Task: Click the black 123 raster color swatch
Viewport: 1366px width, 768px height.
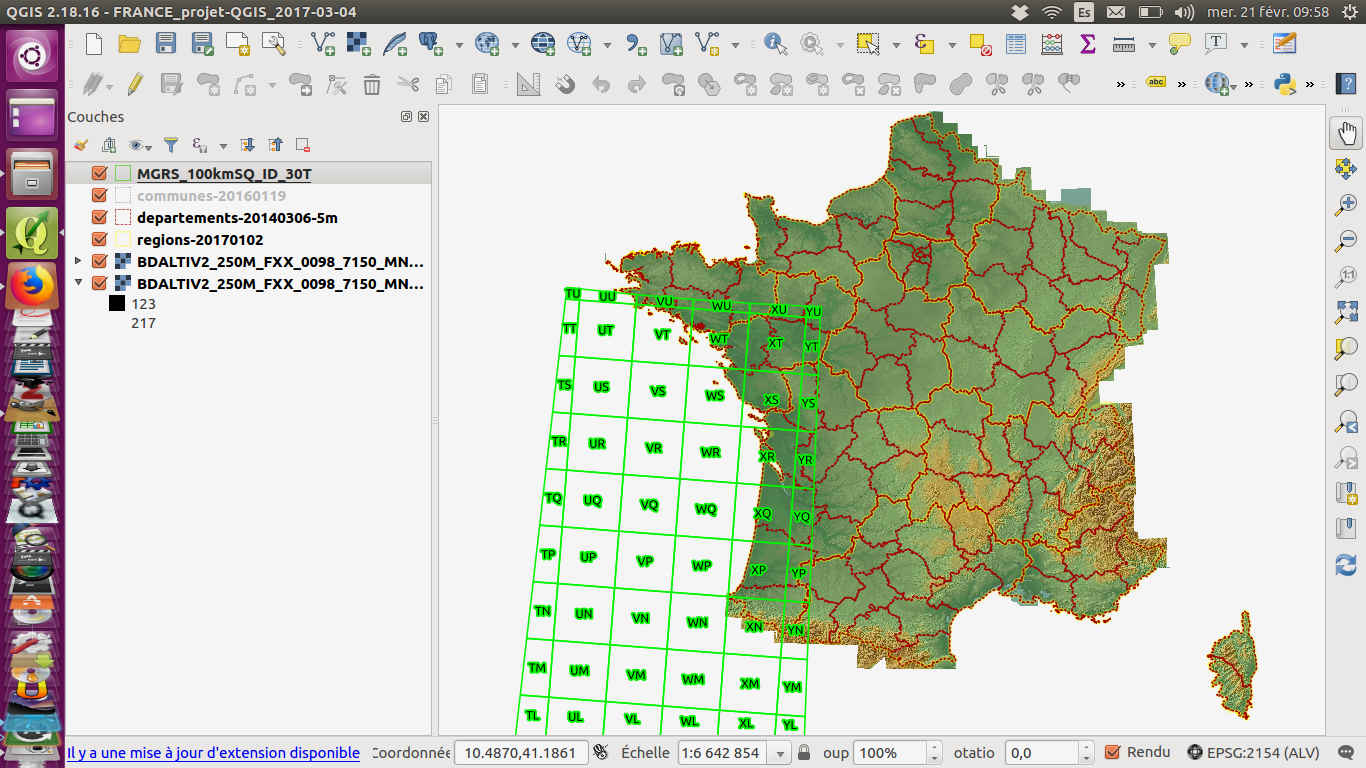Action: [117, 304]
